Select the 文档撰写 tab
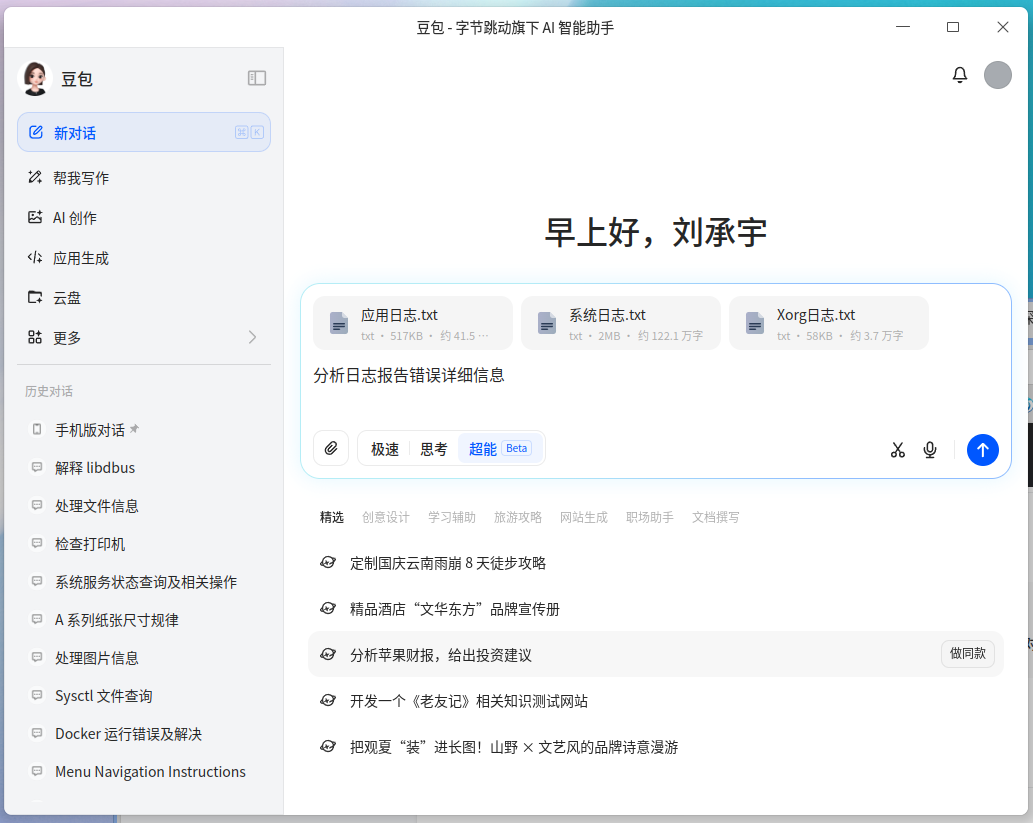The width and height of the screenshot is (1033, 823). point(715,517)
